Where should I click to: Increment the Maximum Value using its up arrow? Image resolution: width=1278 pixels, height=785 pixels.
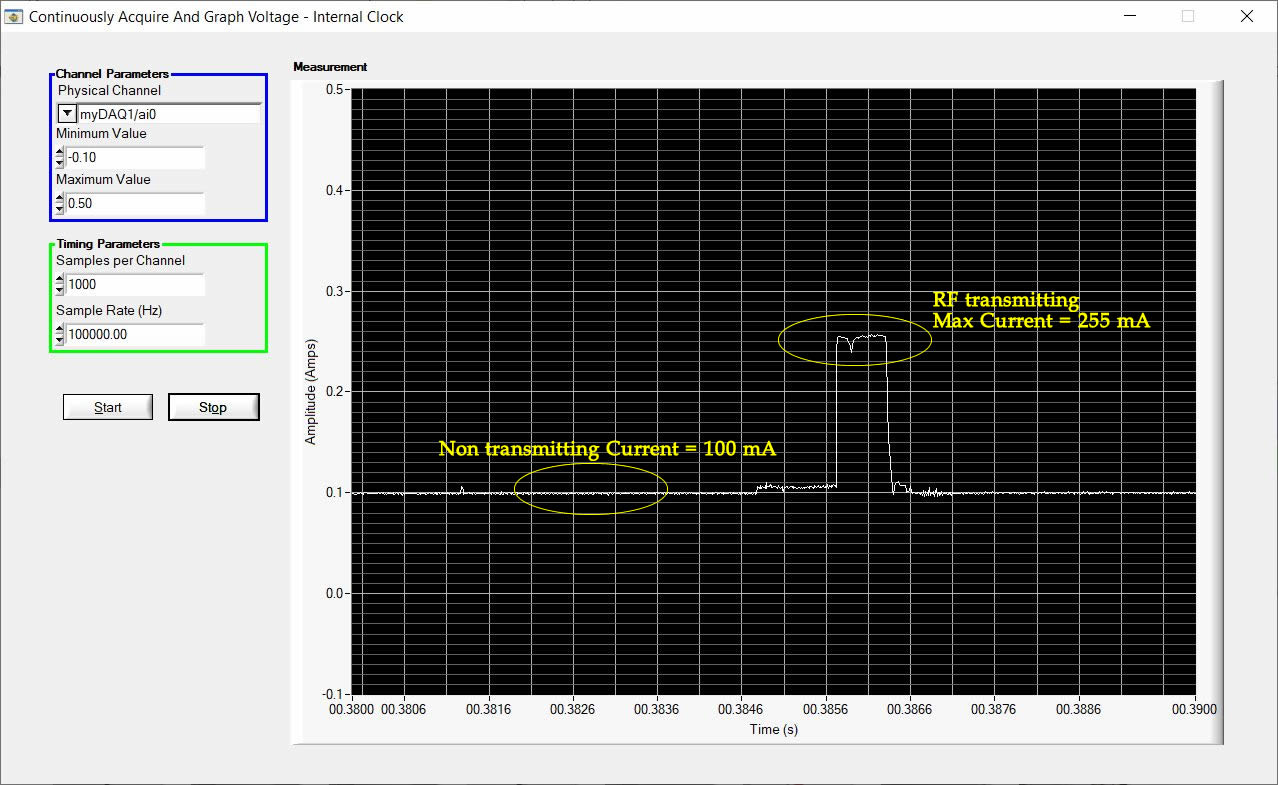pos(58,198)
